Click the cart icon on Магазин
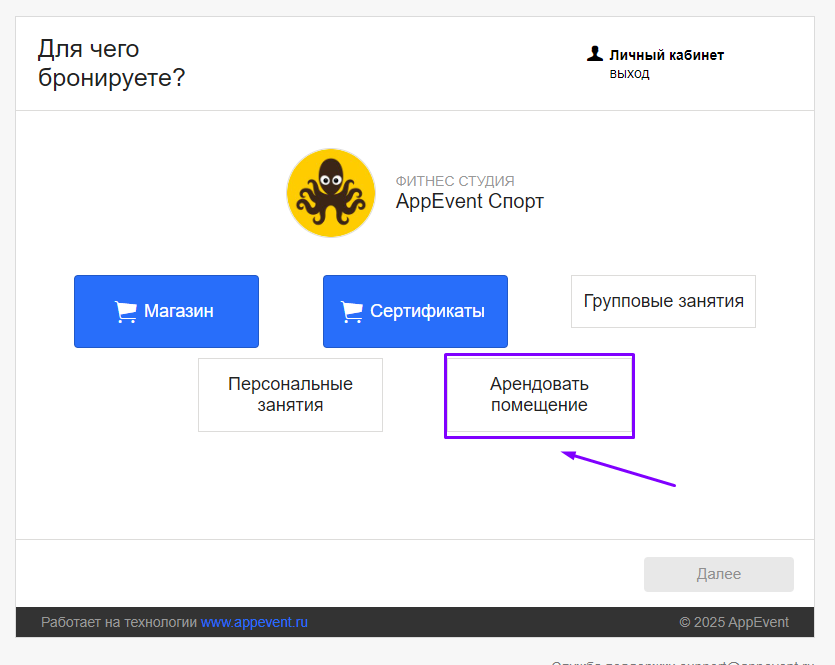The width and height of the screenshot is (835, 665). 126,312
